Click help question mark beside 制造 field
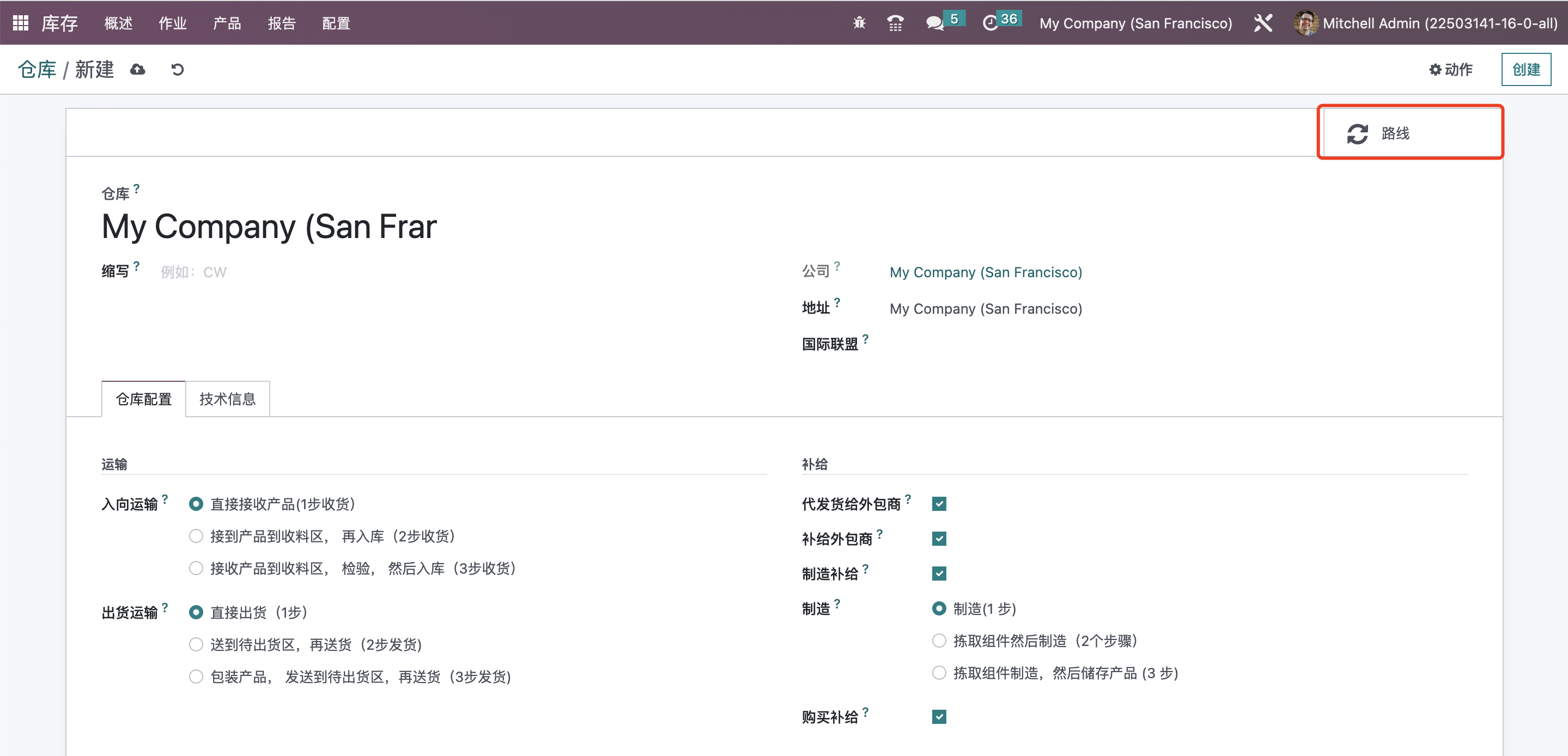Screen dimensions: 1568x756 point(837,604)
